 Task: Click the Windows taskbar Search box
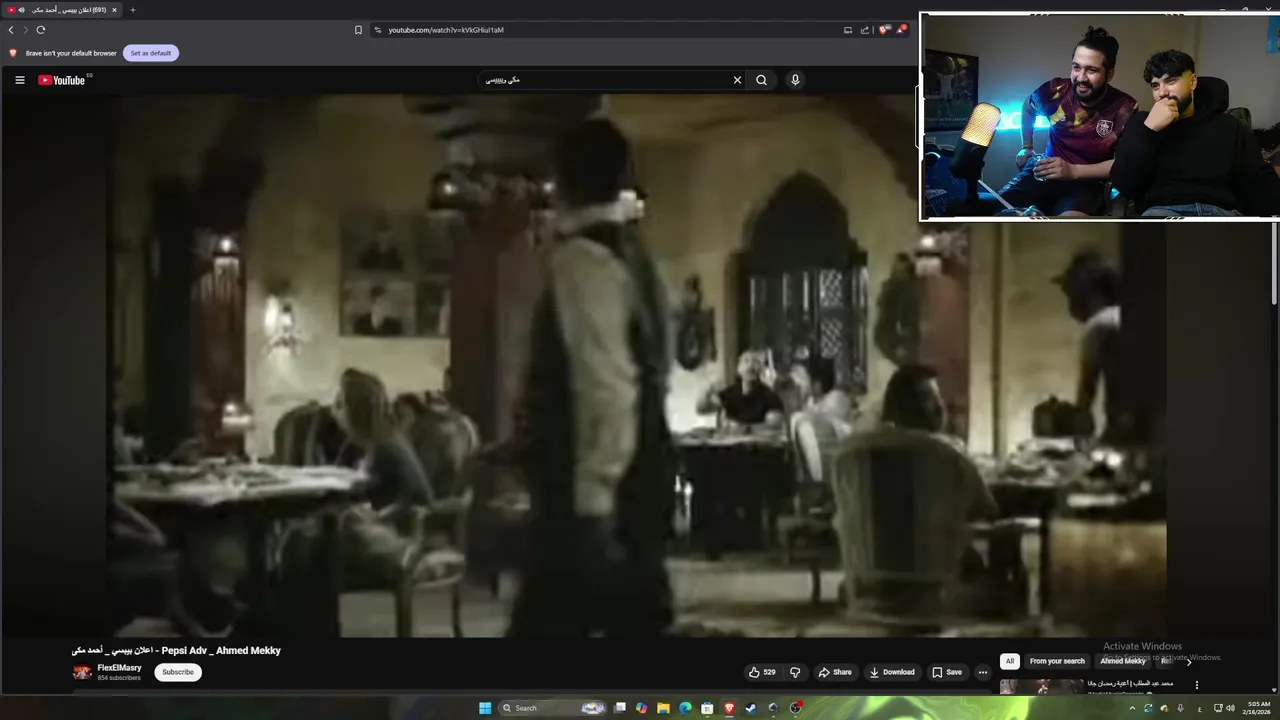(x=553, y=708)
